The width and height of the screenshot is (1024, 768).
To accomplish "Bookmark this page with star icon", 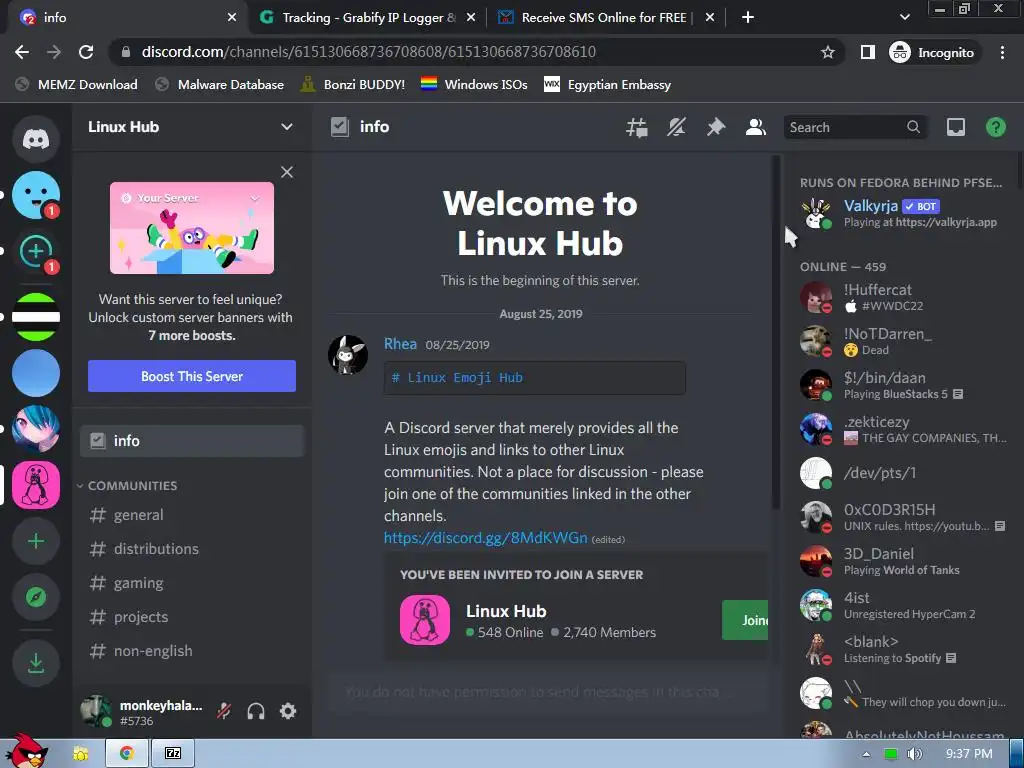I will coord(827,52).
